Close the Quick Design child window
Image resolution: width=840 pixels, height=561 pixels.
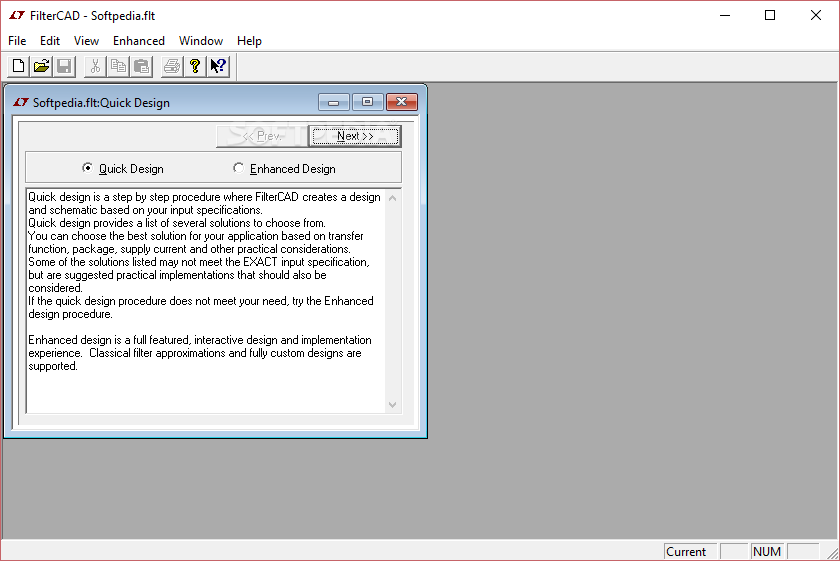(x=402, y=102)
